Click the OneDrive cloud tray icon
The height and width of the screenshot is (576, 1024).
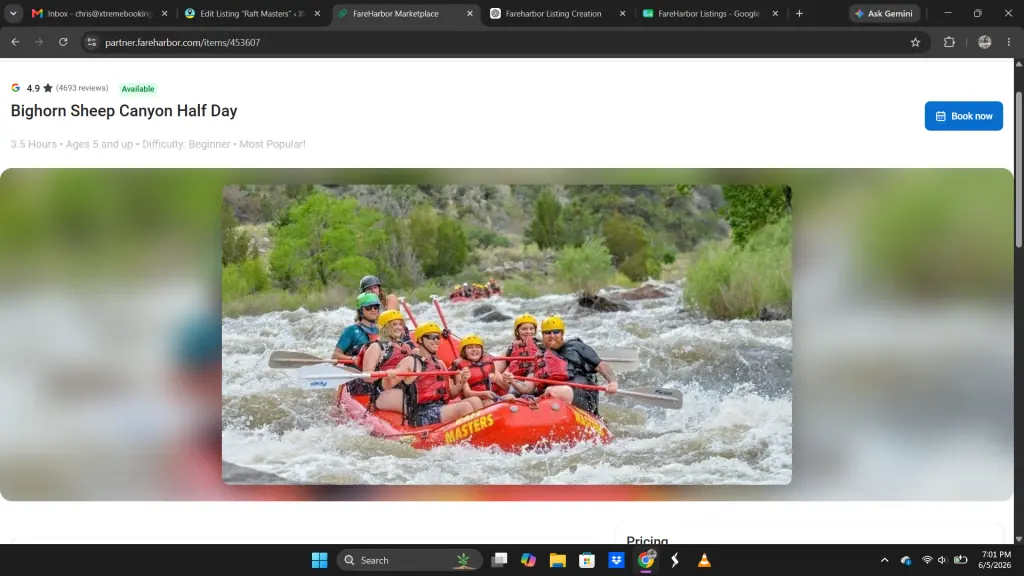coord(906,560)
